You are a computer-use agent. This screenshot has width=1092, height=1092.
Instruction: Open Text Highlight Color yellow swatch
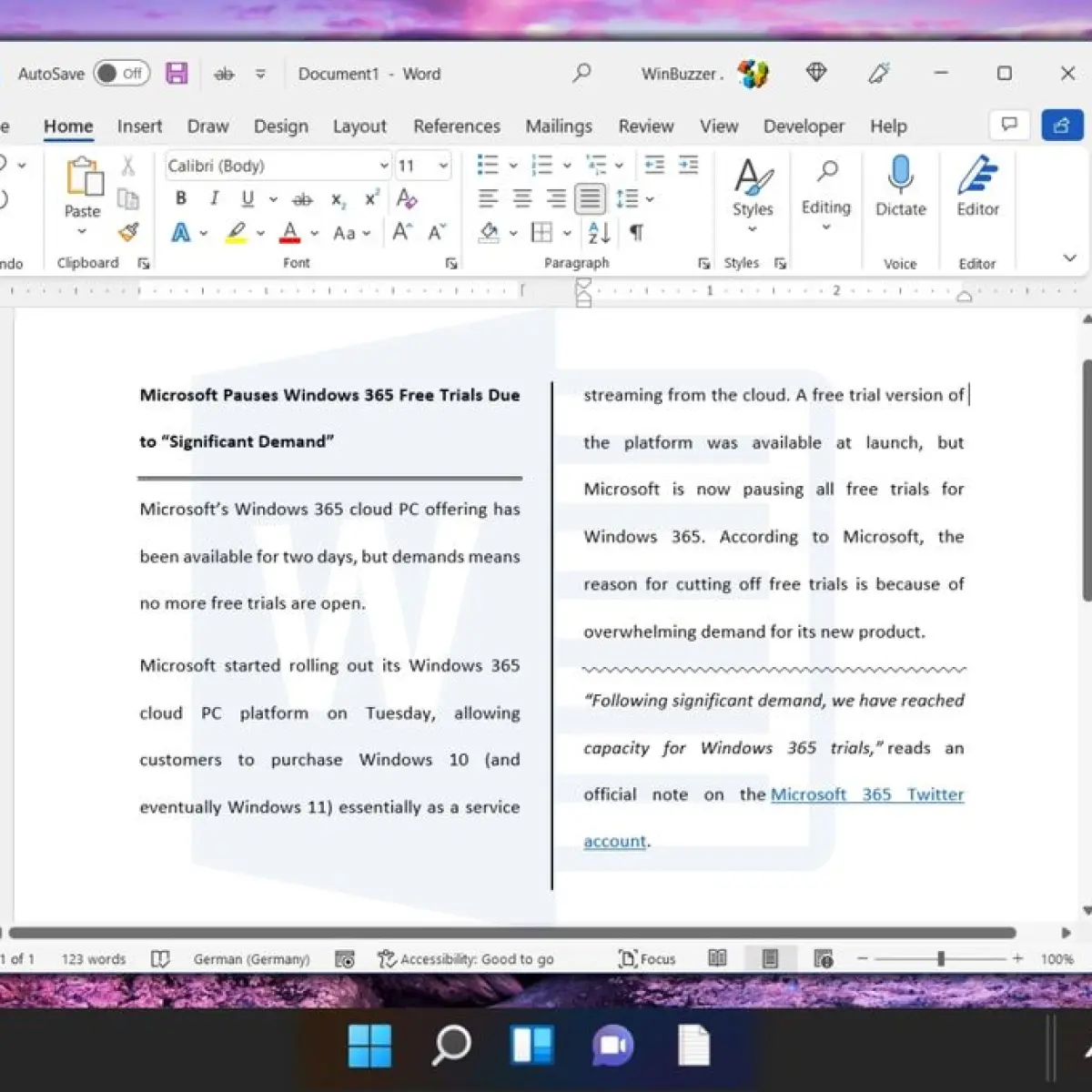click(x=236, y=233)
